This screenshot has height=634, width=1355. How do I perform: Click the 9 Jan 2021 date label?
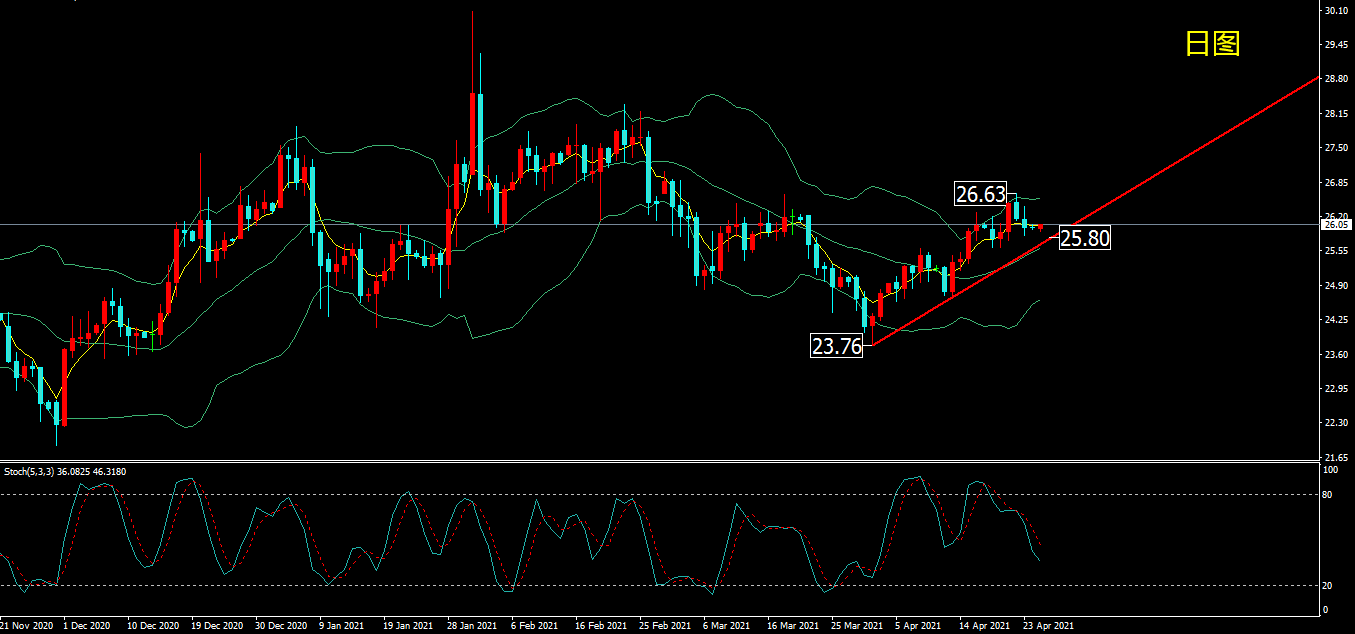tap(342, 626)
